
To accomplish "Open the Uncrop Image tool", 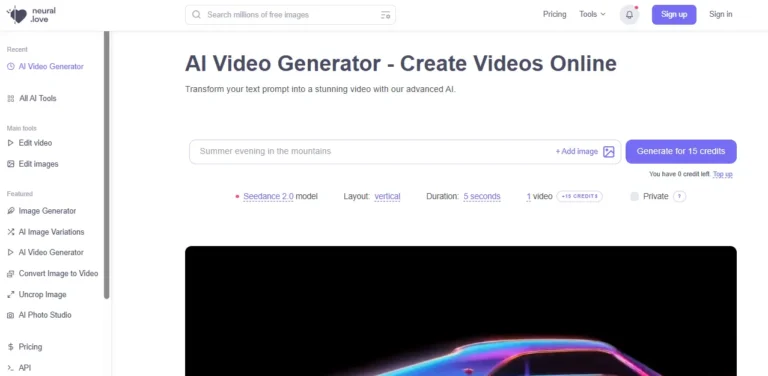I will [x=42, y=295].
